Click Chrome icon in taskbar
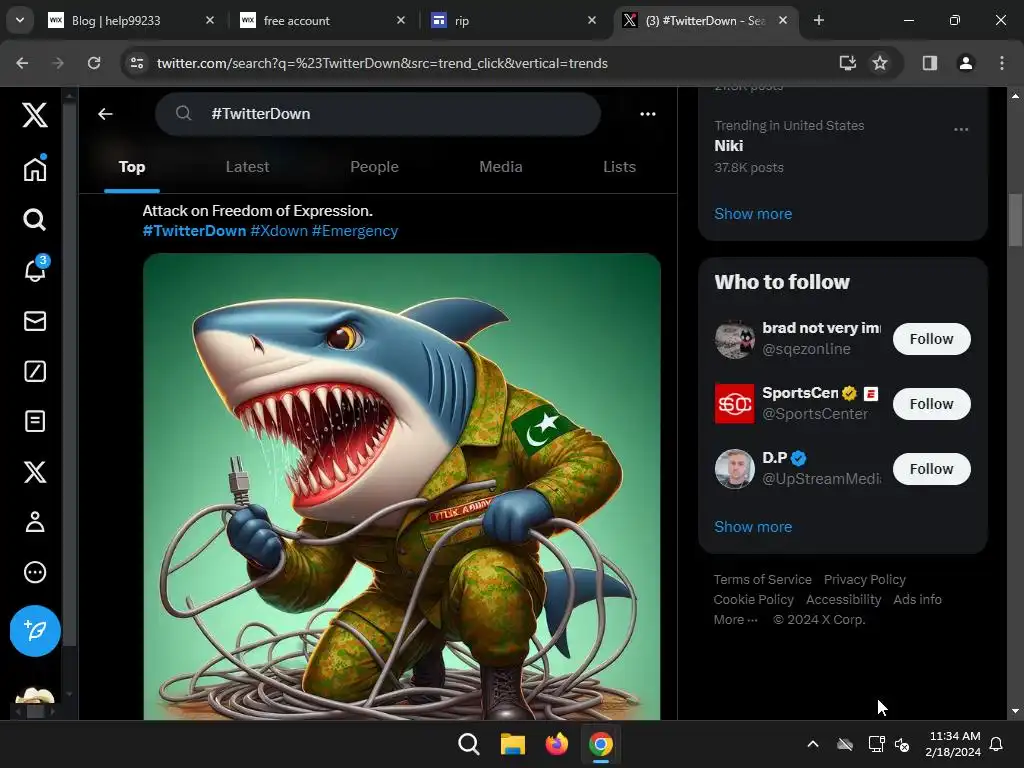The height and width of the screenshot is (768, 1024). point(601,744)
